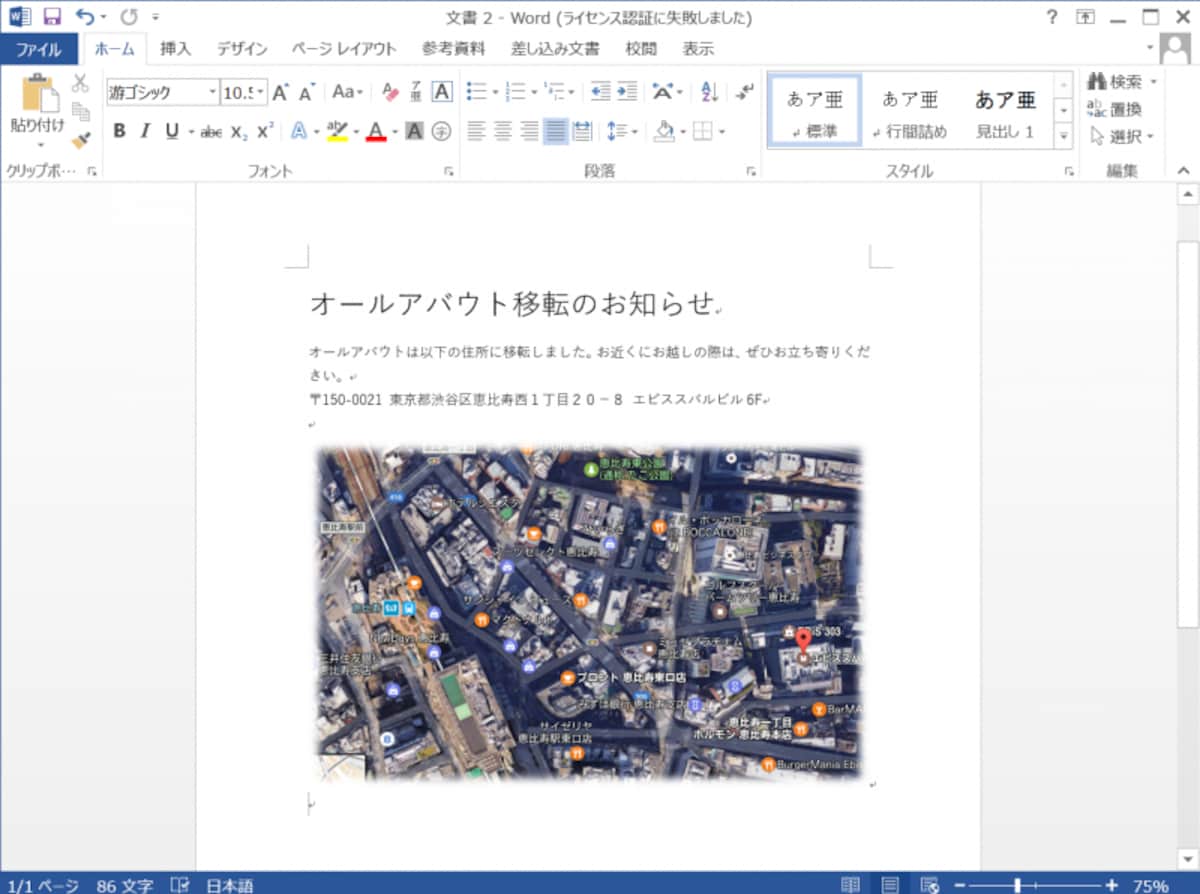This screenshot has height=894, width=1200.
Task: Open ribbon display options icon
Action: 1085,17
